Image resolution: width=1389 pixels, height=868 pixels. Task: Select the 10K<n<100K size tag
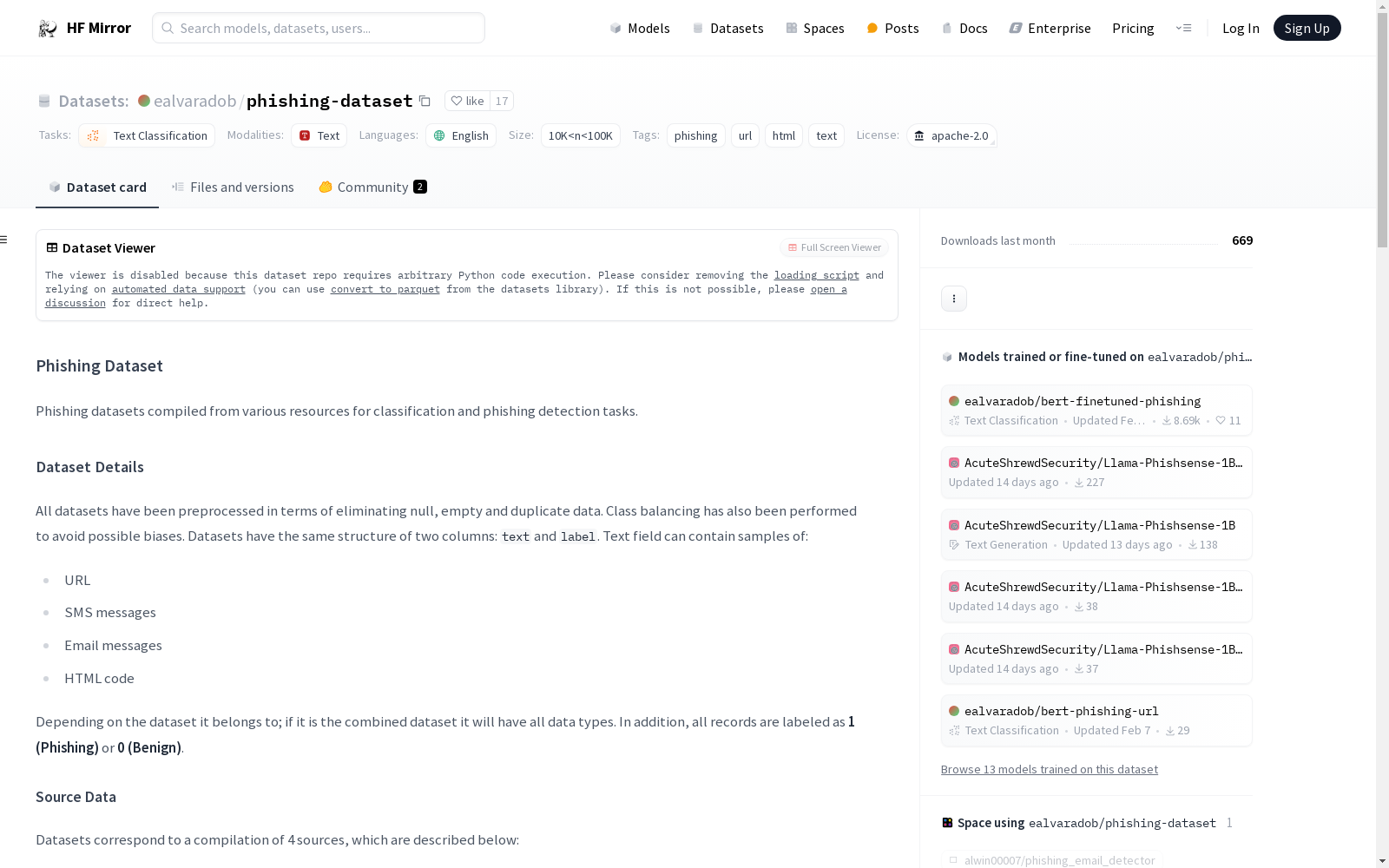(x=580, y=135)
